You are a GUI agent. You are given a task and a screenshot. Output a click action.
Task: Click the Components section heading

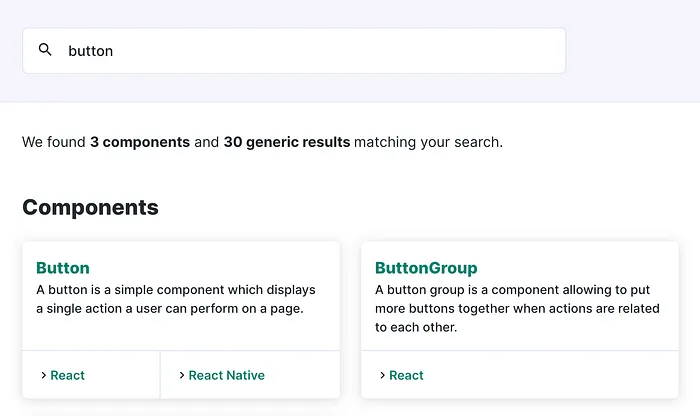coord(90,207)
